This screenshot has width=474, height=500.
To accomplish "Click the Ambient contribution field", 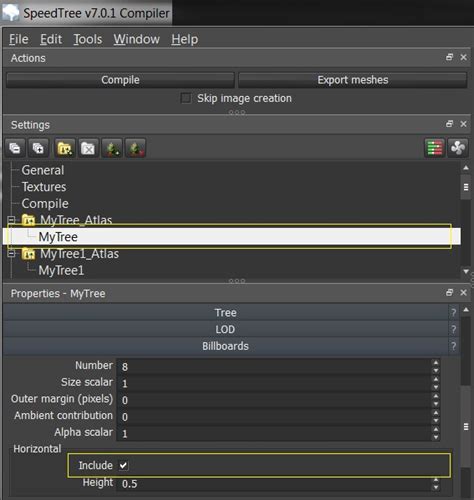I will pyautogui.click(x=274, y=417).
